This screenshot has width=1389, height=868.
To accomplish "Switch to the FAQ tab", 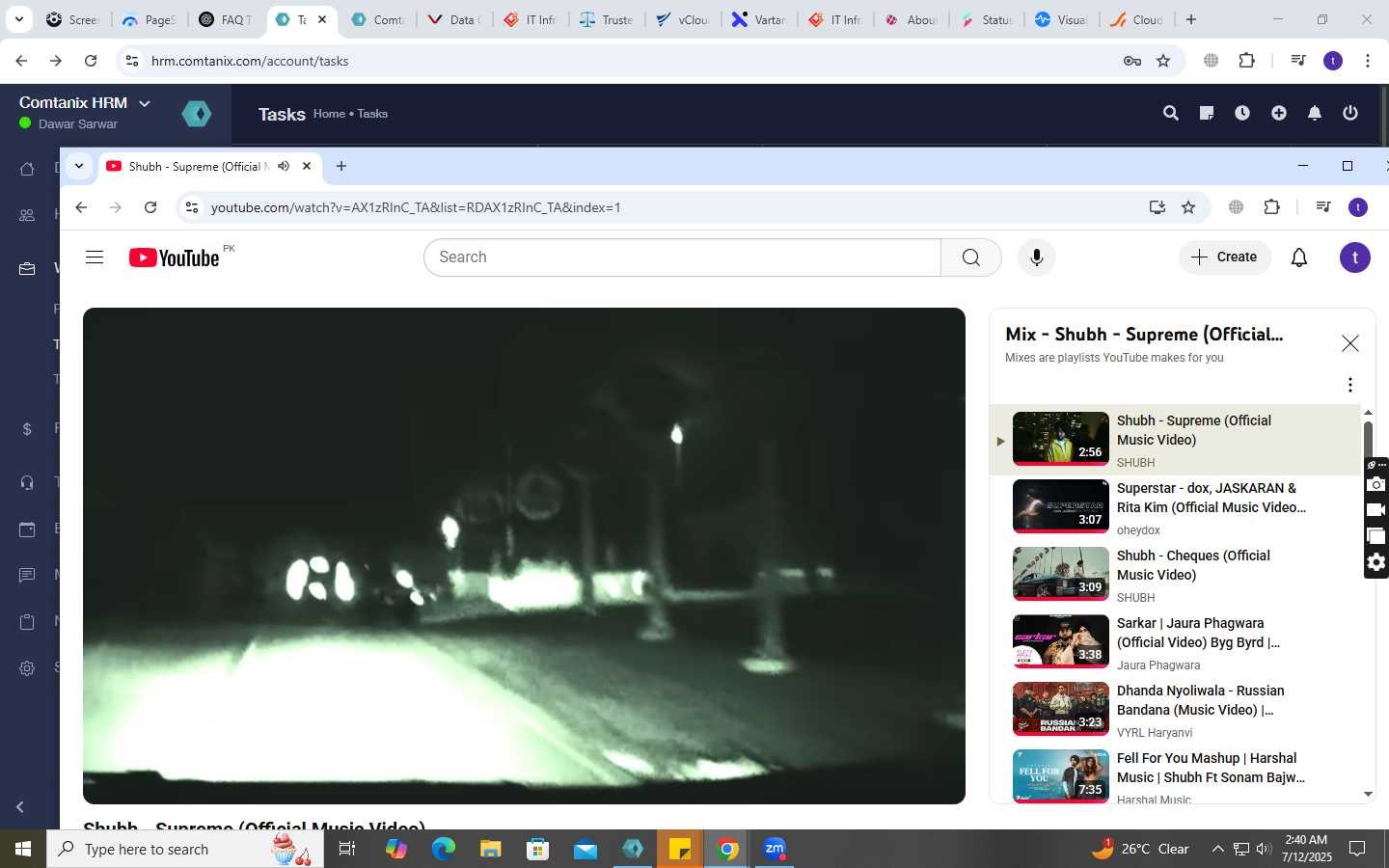I will pyautogui.click(x=226, y=19).
